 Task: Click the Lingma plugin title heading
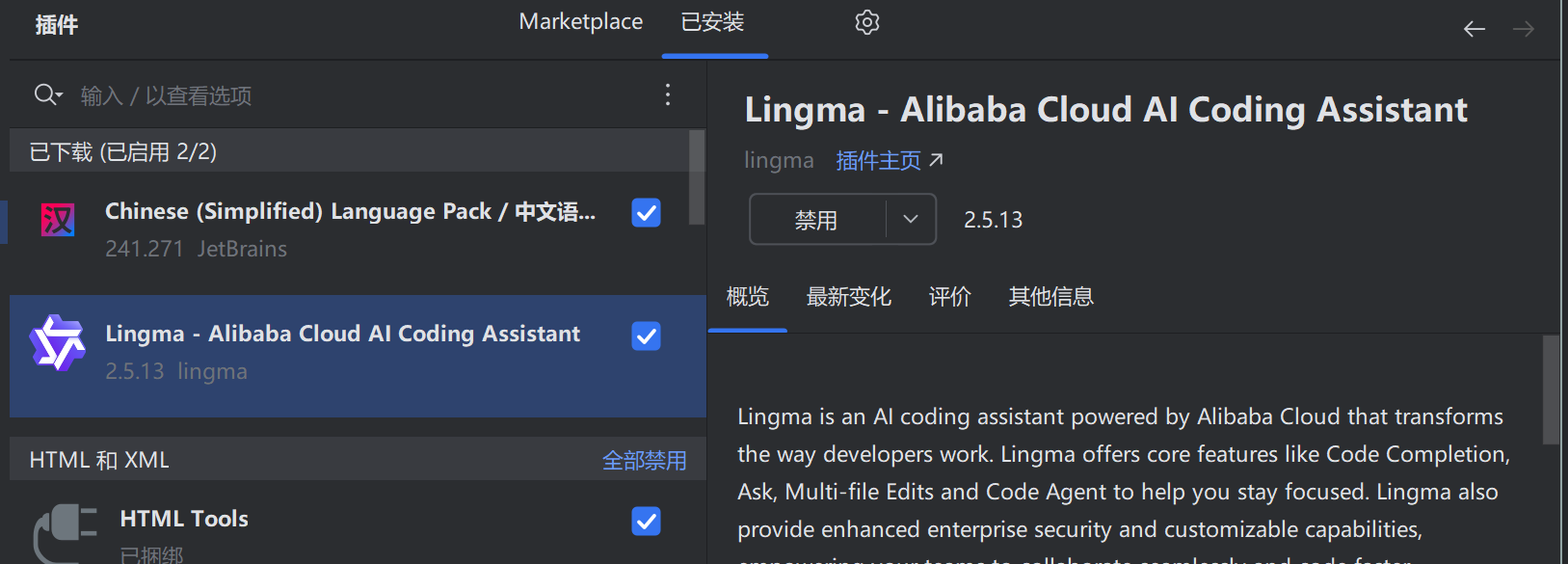pos(1106,110)
